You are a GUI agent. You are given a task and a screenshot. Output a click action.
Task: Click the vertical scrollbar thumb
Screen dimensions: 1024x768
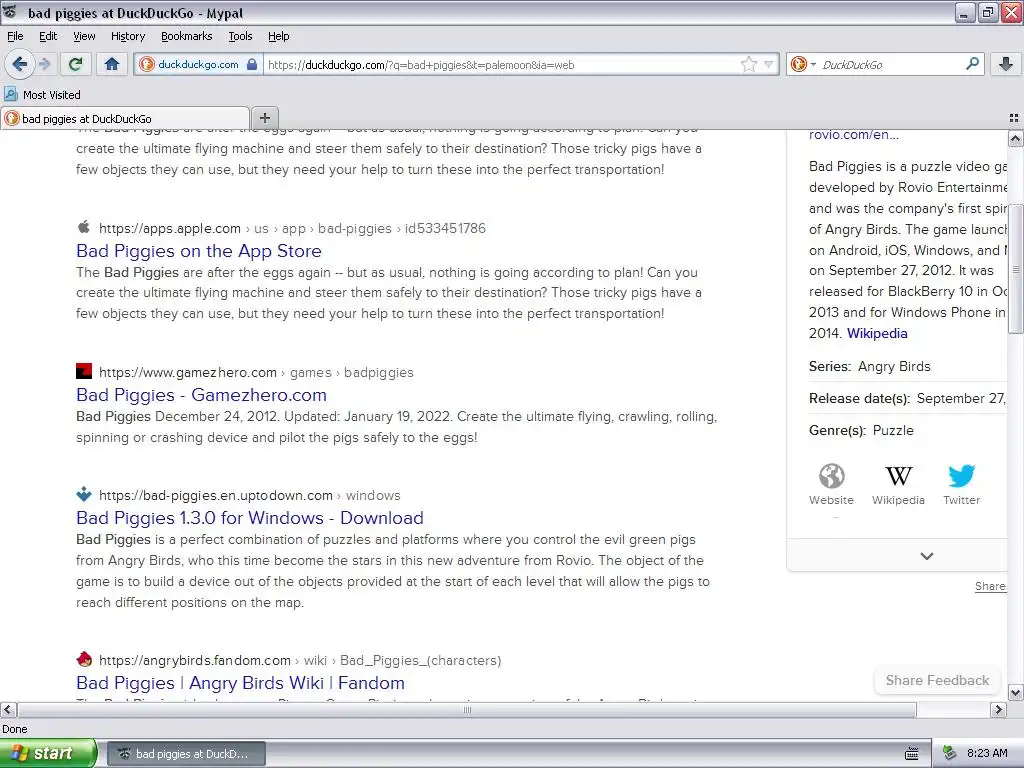[x=1015, y=268]
